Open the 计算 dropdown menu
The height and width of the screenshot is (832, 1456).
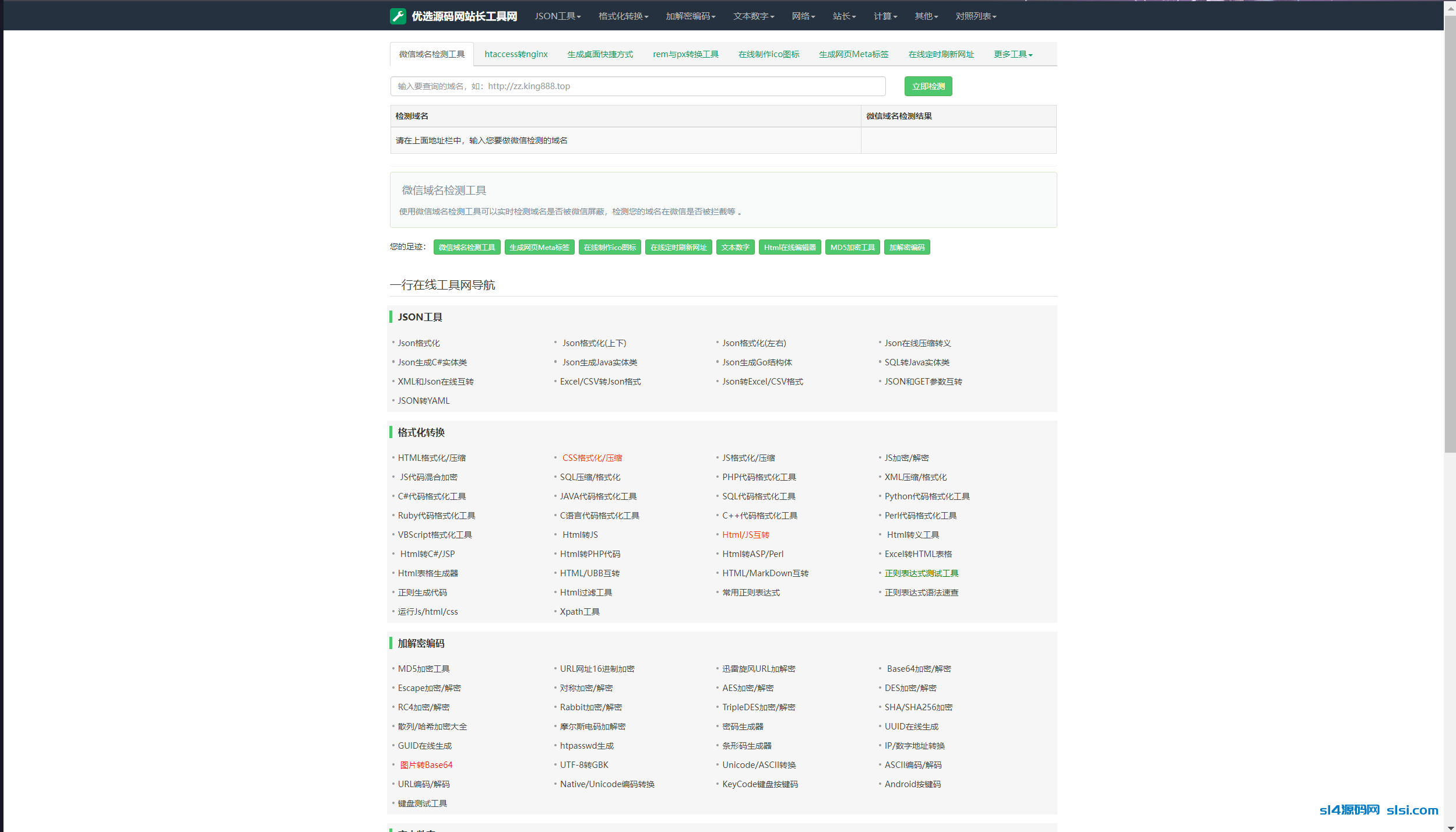[885, 16]
